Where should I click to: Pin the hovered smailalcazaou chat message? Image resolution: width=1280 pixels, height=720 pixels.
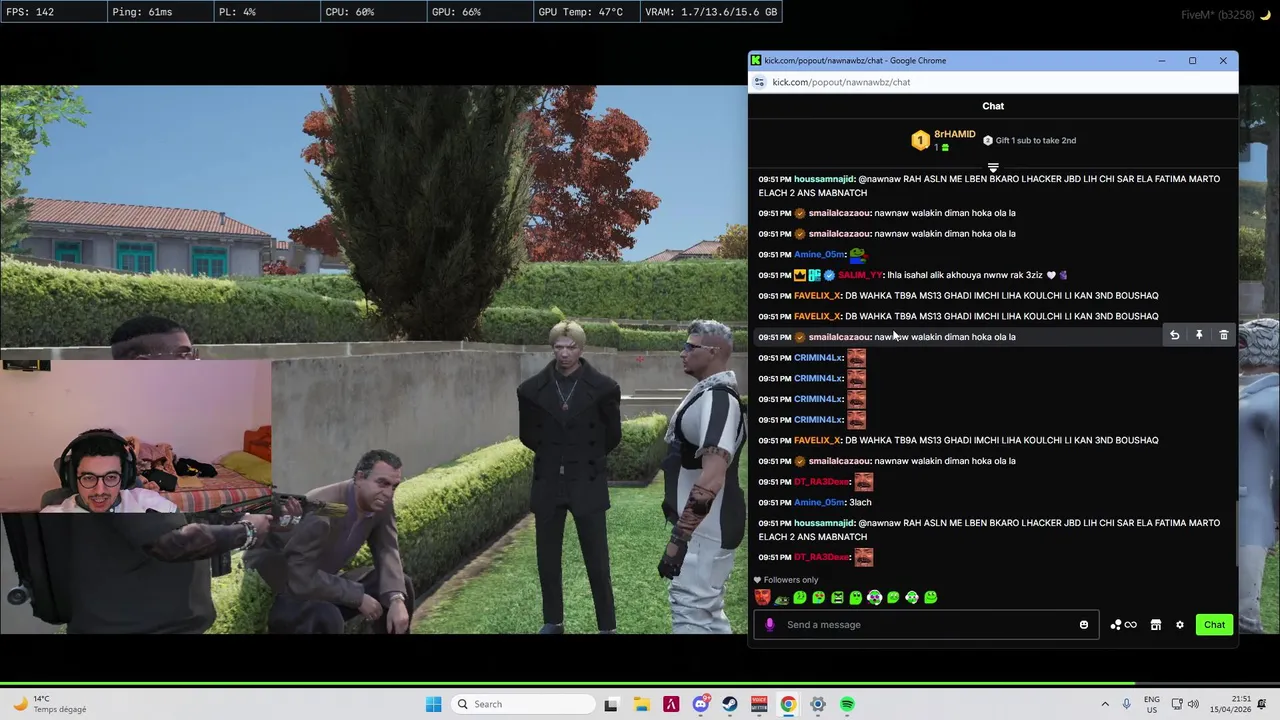coord(1199,336)
